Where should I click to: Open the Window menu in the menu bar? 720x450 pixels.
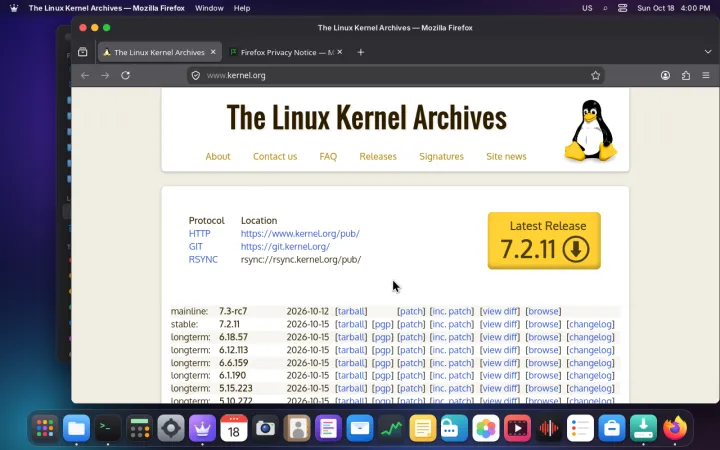point(209,8)
